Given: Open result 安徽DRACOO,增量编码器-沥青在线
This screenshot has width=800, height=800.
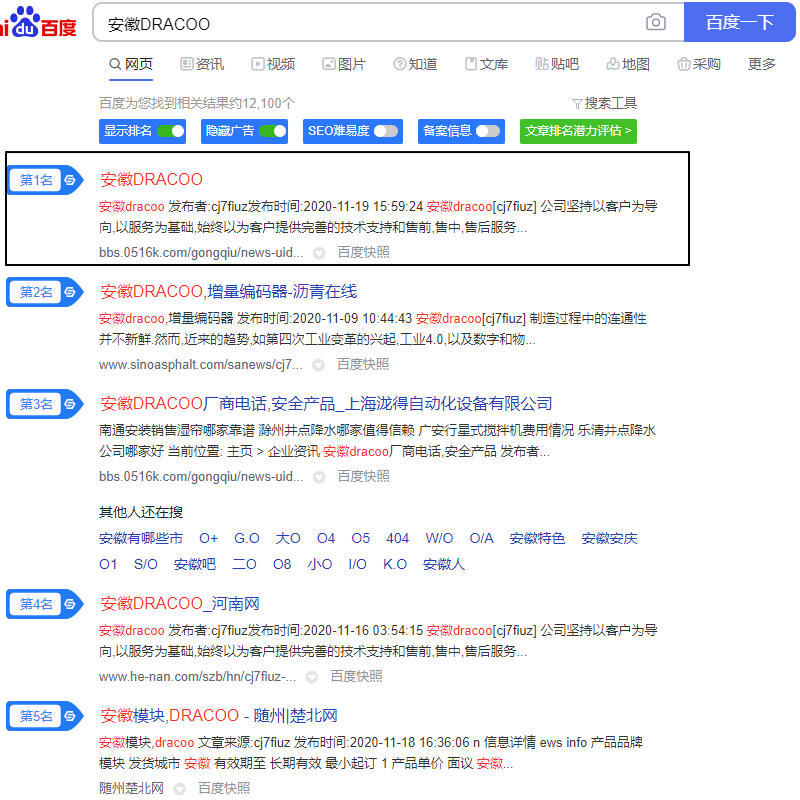Looking at the screenshot, I should (x=229, y=292).
